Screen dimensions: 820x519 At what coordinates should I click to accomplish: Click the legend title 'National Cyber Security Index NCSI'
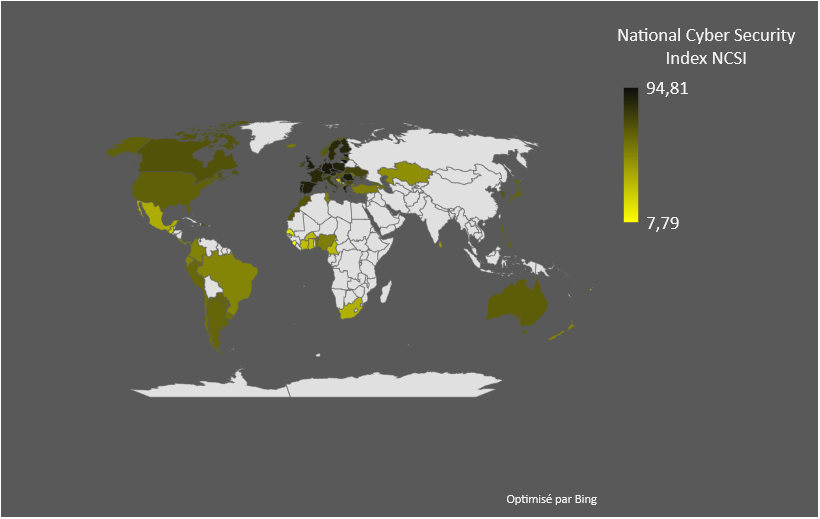(706, 47)
